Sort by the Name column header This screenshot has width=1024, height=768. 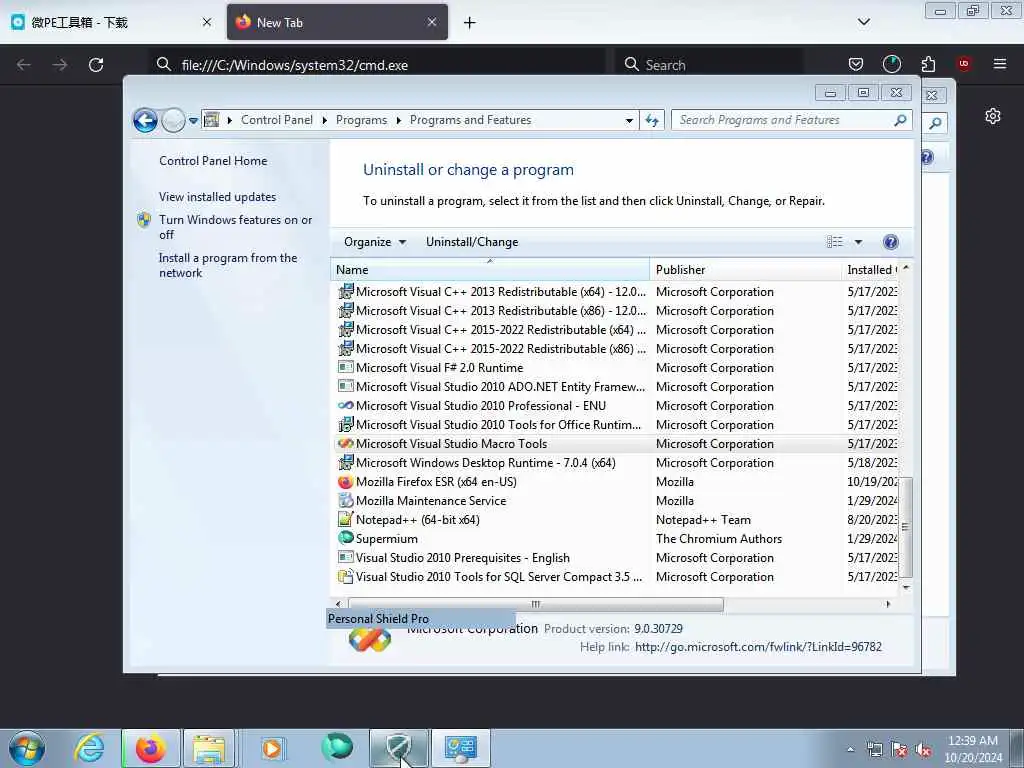pyautogui.click(x=490, y=270)
